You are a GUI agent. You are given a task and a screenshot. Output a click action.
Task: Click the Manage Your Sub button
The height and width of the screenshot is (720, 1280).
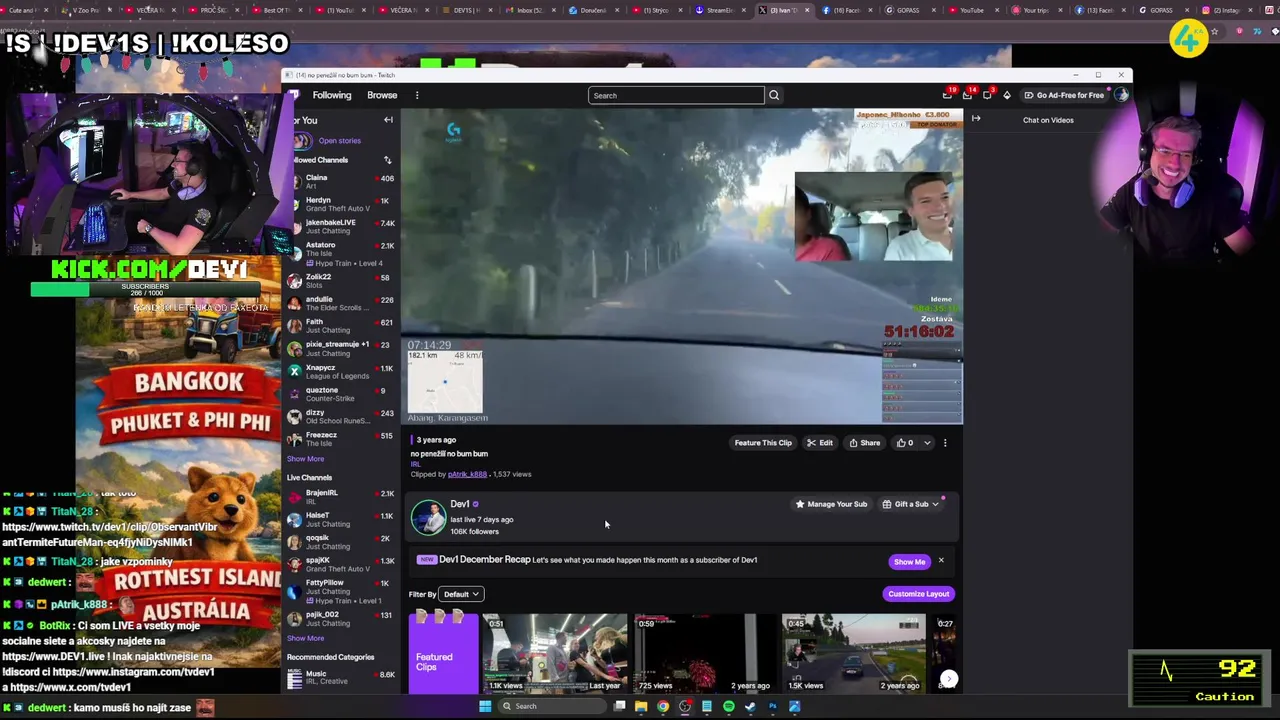831,504
